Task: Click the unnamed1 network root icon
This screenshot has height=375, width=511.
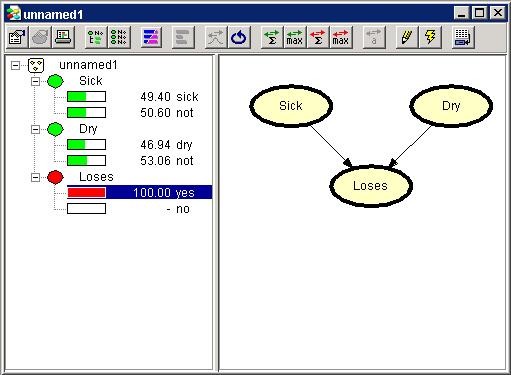Action: click(36, 65)
